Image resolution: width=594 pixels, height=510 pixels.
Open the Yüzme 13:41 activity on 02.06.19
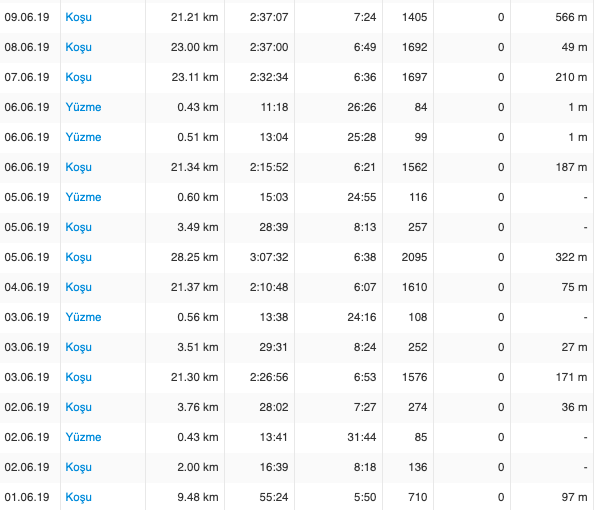coord(83,437)
